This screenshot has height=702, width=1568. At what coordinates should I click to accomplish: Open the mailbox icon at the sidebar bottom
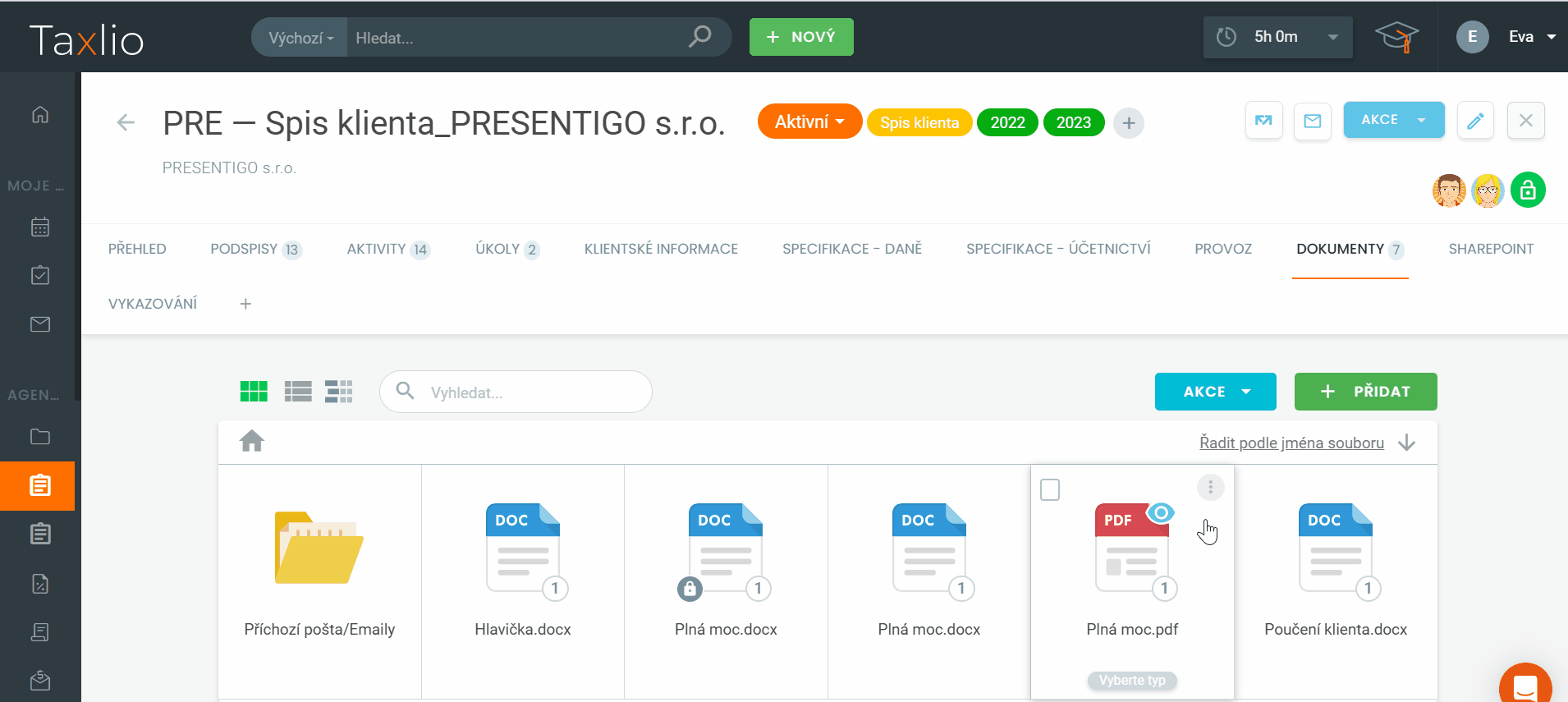click(x=40, y=681)
